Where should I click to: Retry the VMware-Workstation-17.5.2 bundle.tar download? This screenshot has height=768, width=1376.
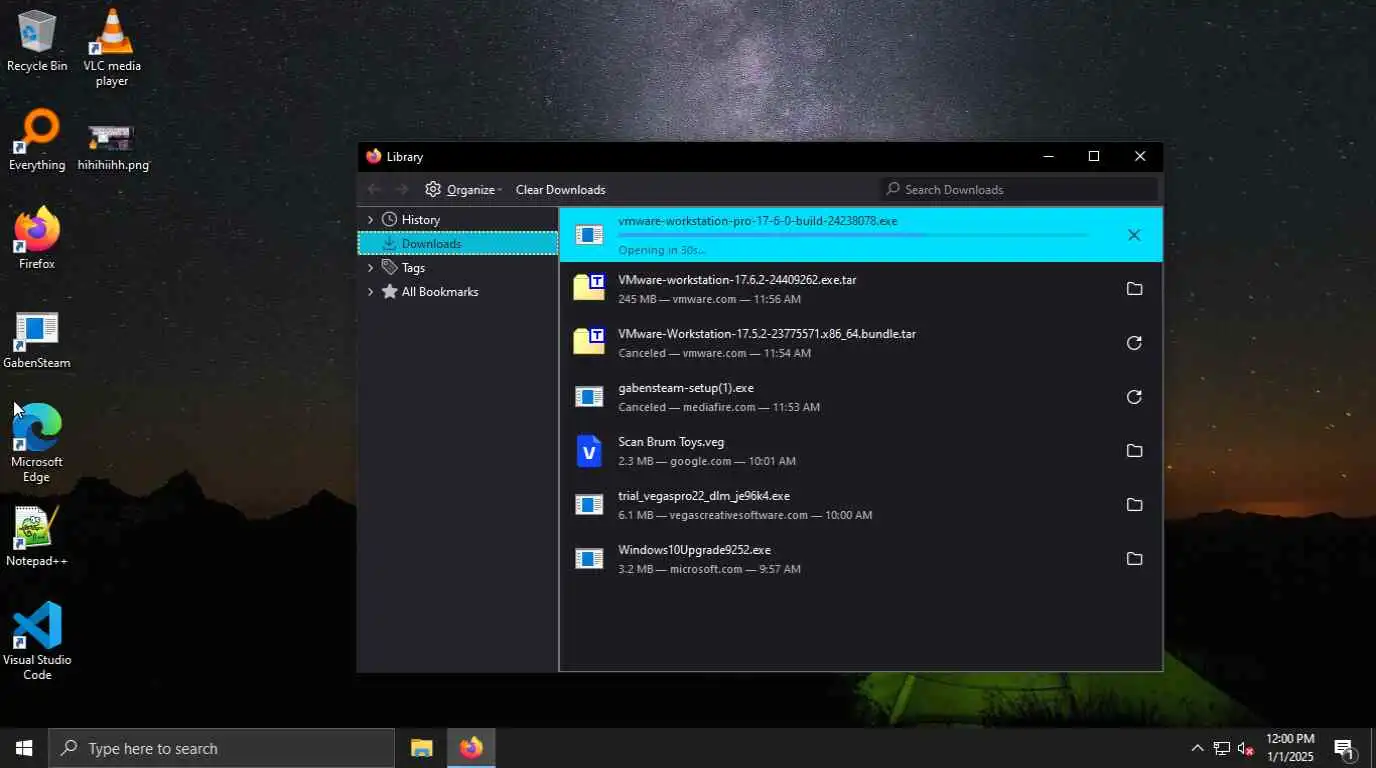tap(1134, 343)
